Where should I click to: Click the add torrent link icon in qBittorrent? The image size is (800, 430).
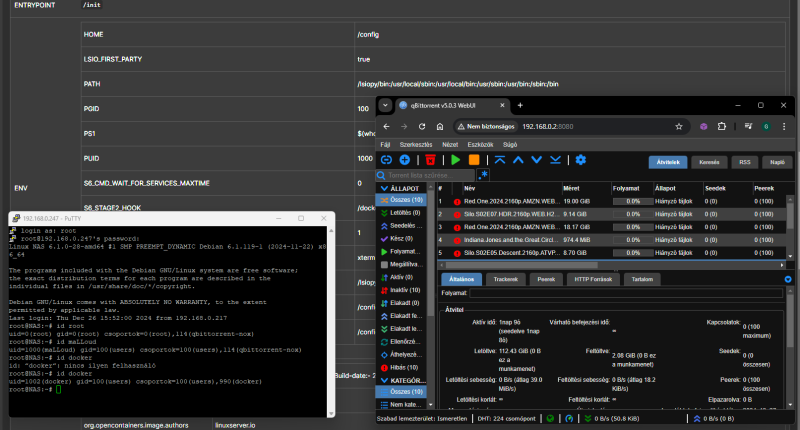pyautogui.click(x=386, y=160)
